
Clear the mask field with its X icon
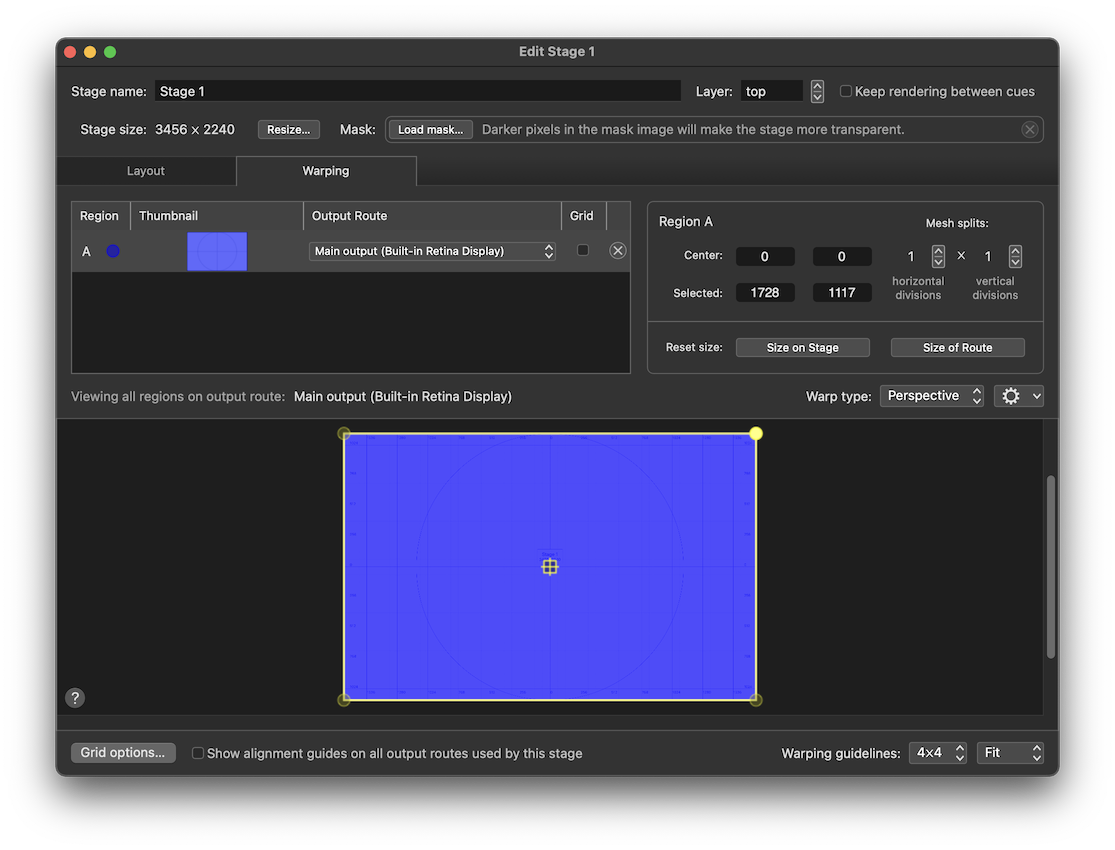[x=1030, y=129]
